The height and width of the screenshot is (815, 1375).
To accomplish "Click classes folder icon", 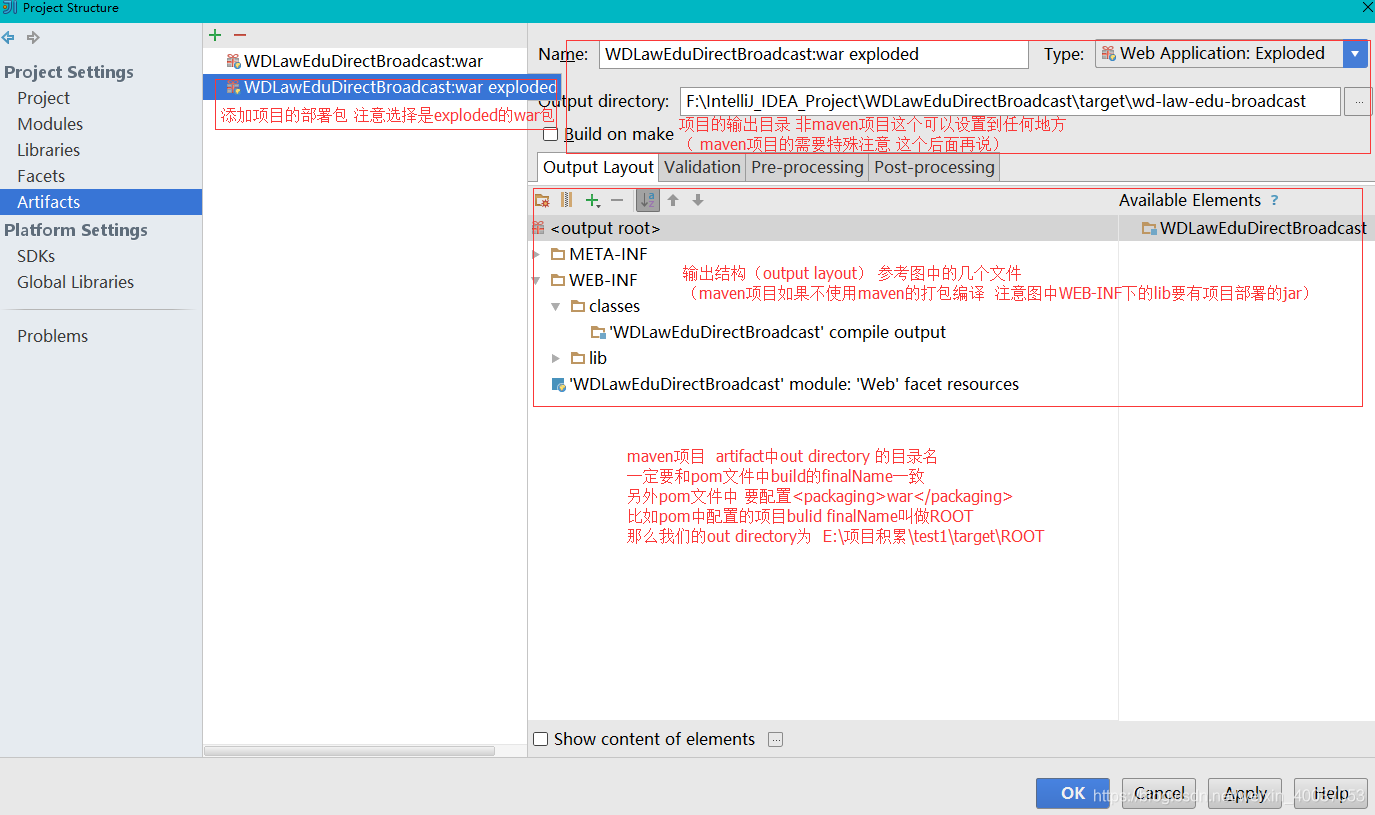I will (x=578, y=306).
